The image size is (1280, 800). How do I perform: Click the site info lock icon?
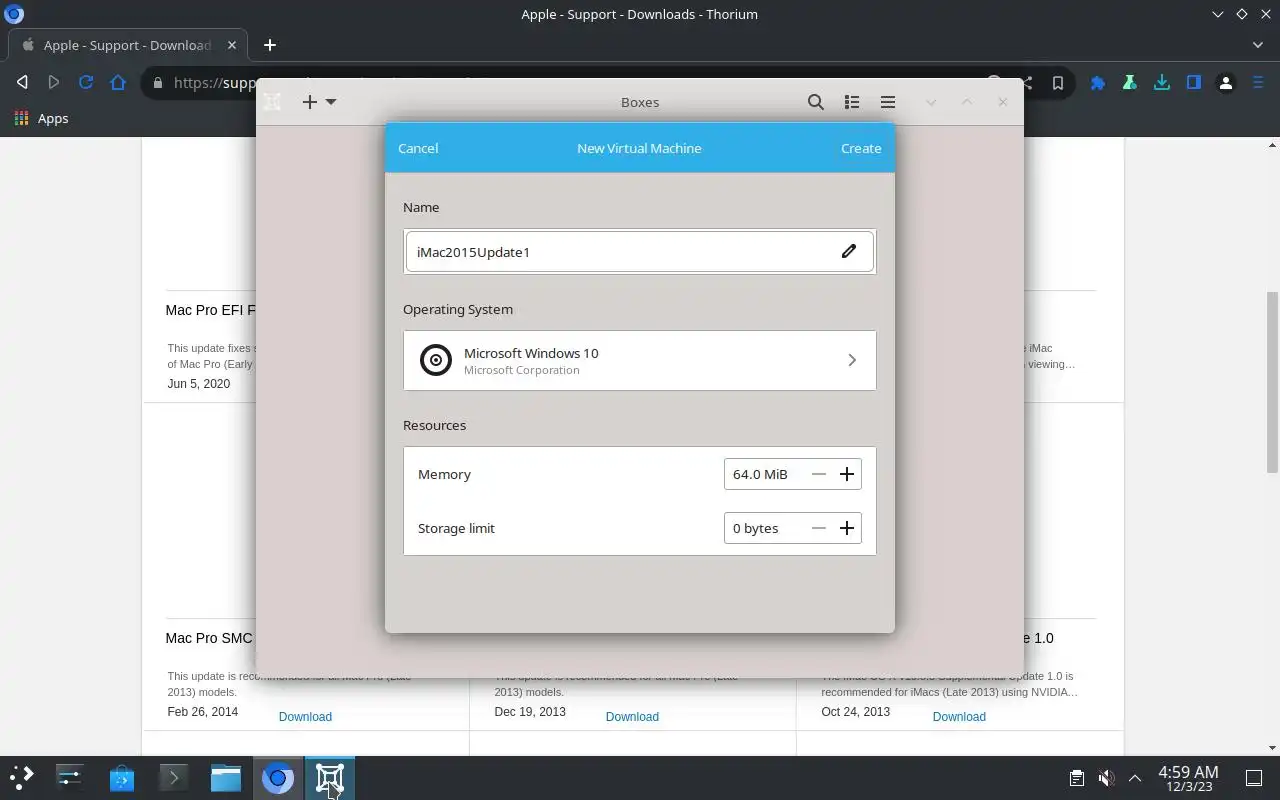point(158,83)
